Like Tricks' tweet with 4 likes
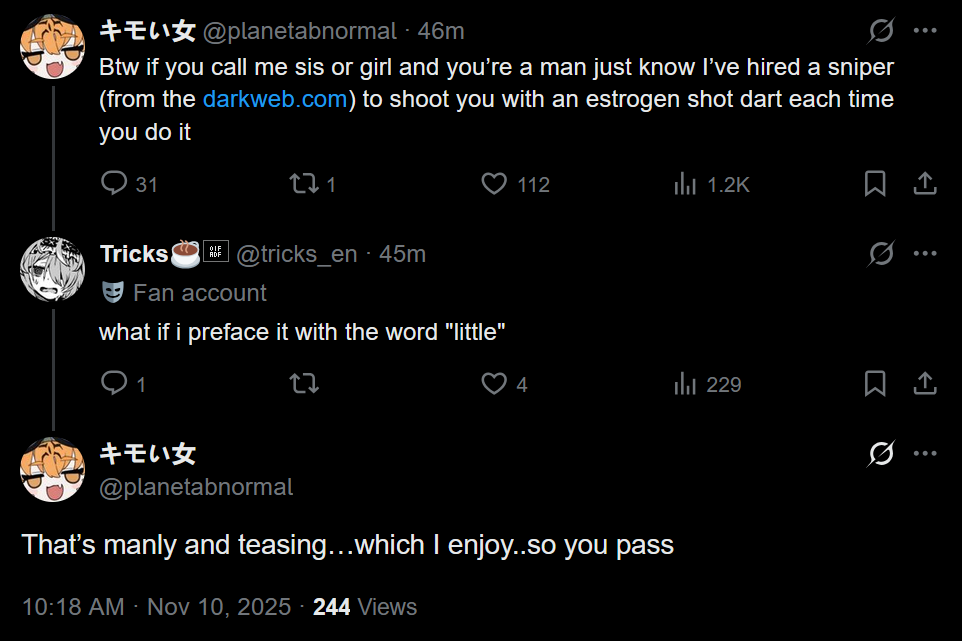 pyautogui.click(x=495, y=384)
